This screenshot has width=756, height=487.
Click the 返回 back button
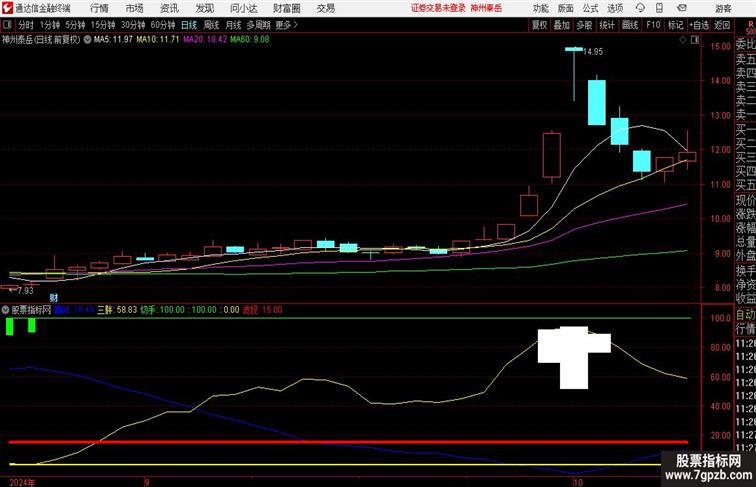(722, 25)
